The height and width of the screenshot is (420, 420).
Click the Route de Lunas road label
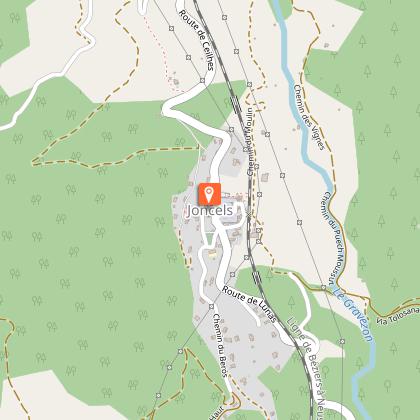[249, 304]
